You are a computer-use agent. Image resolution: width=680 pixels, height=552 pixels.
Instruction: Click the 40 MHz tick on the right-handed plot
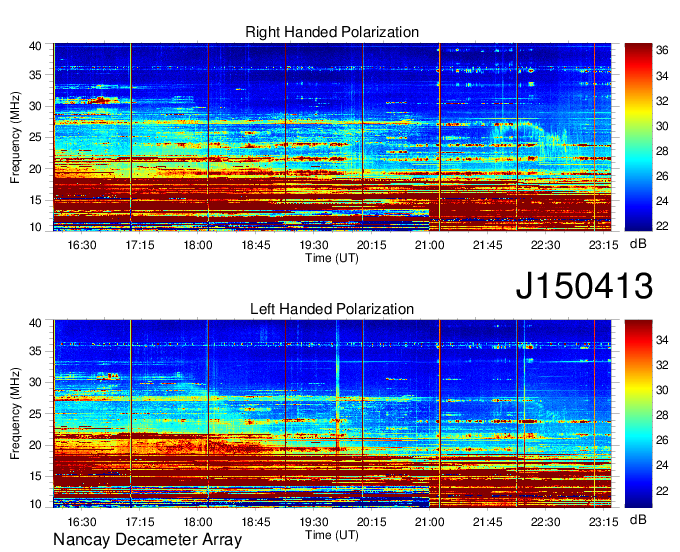(35, 46)
